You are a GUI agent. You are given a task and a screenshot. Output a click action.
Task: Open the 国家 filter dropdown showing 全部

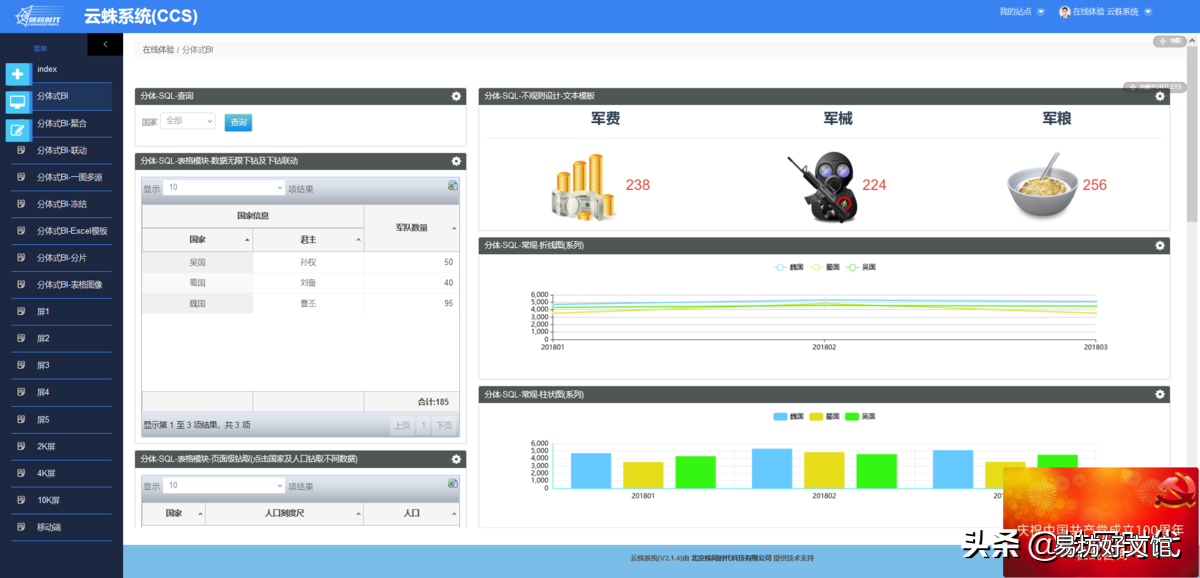(x=188, y=121)
